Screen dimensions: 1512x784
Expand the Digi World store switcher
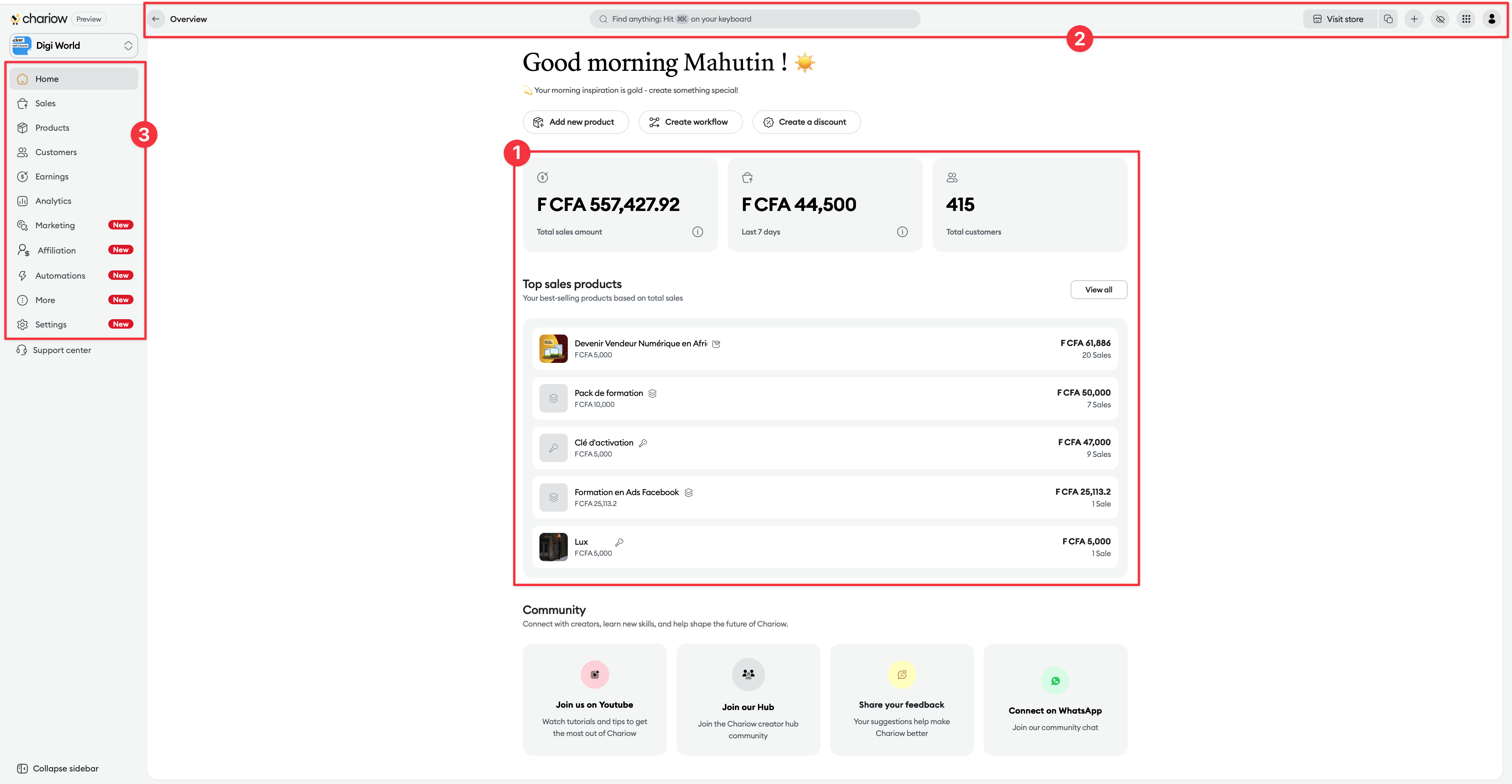click(x=128, y=46)
